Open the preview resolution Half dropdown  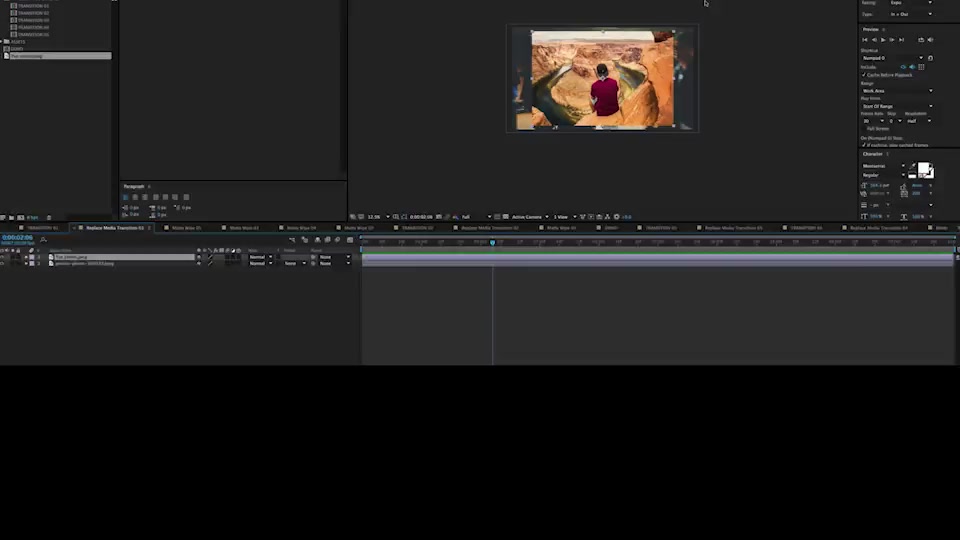pyautogui.click(x=919, y=121)
